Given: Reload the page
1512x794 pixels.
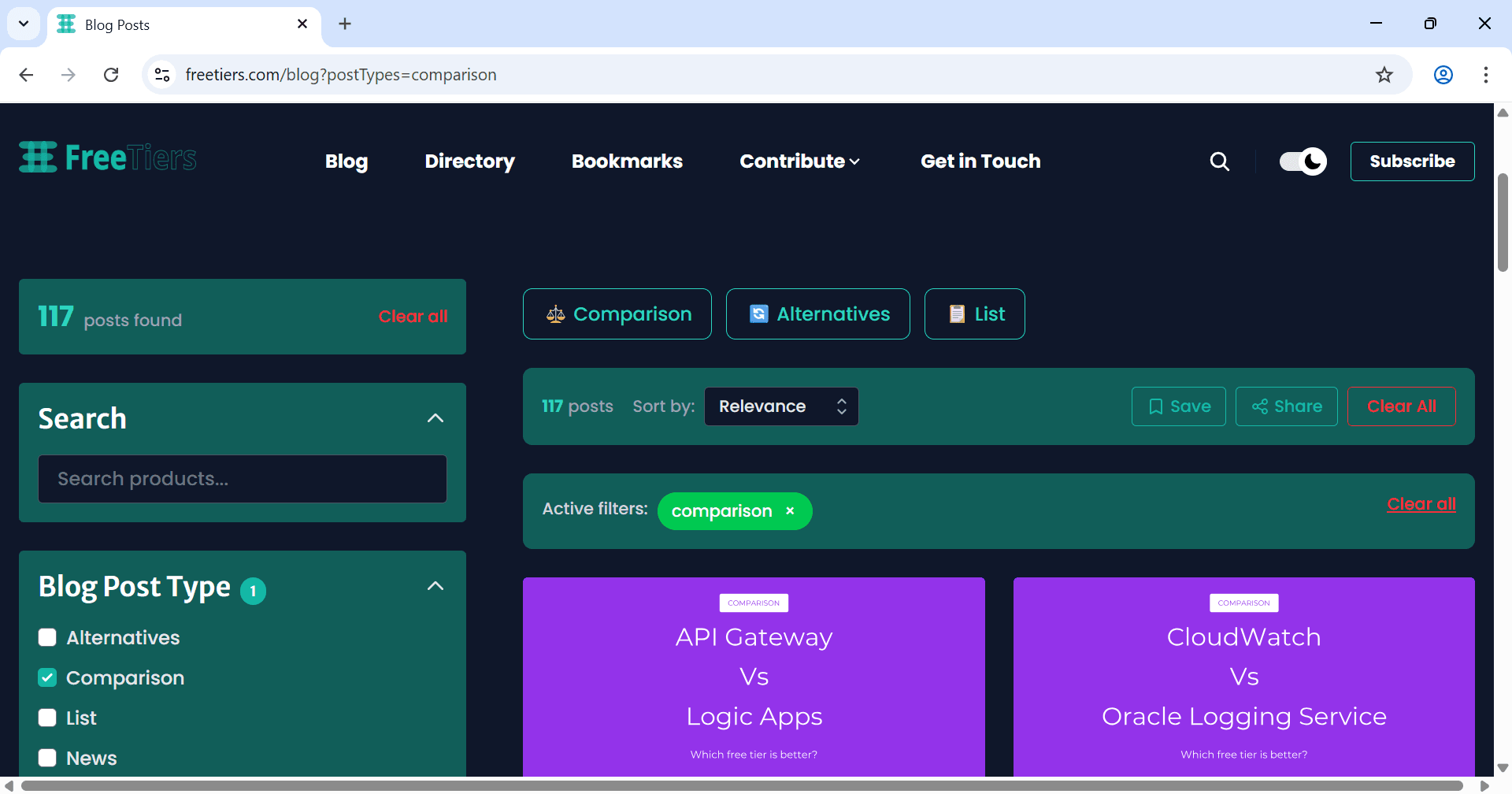Looking at the screenshot, I should pos(111,75).
